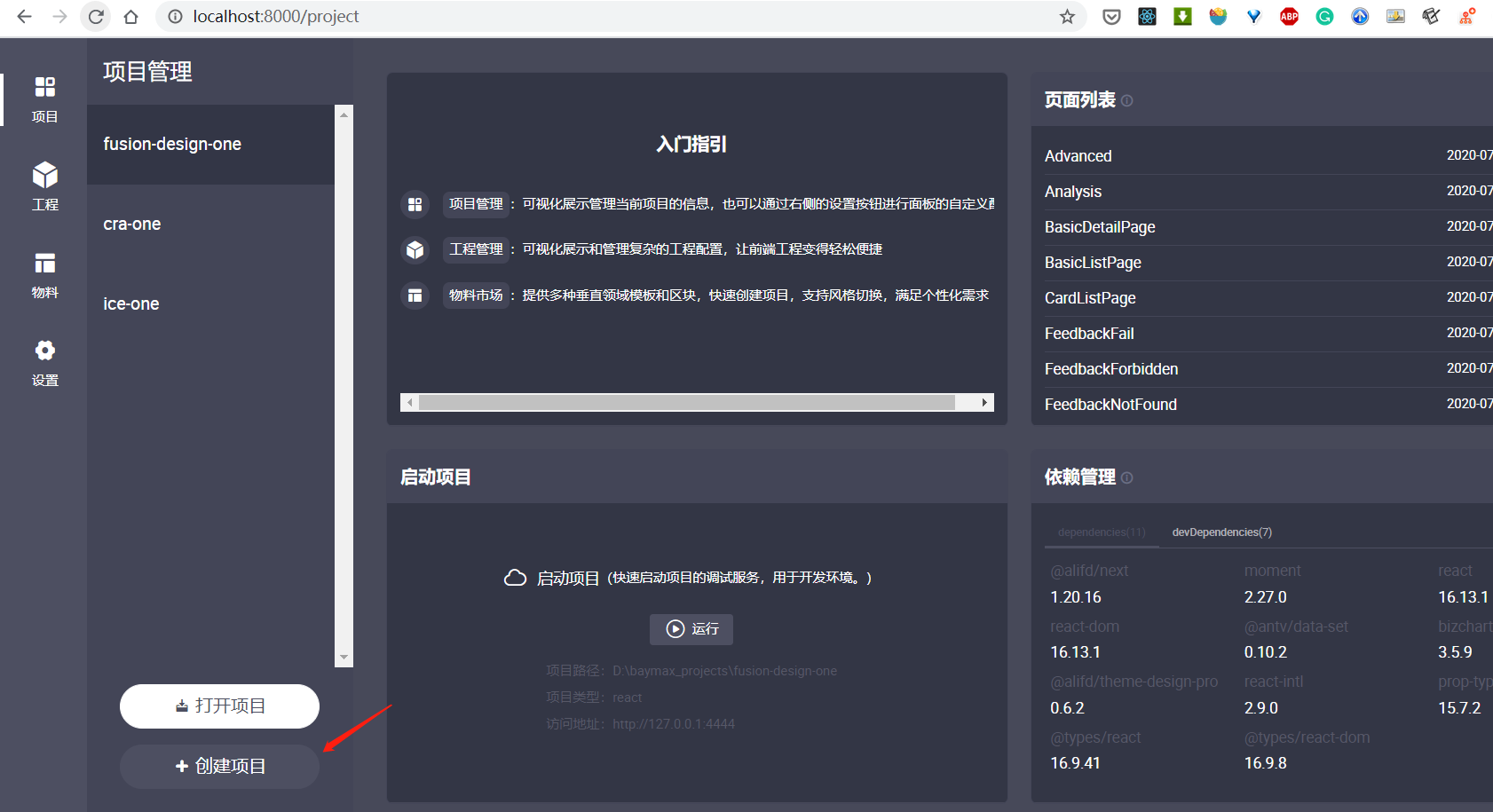The image size is (1493, 812).
Task: Bookmark this page with the star icon
Action: (x=1067, y=17)
